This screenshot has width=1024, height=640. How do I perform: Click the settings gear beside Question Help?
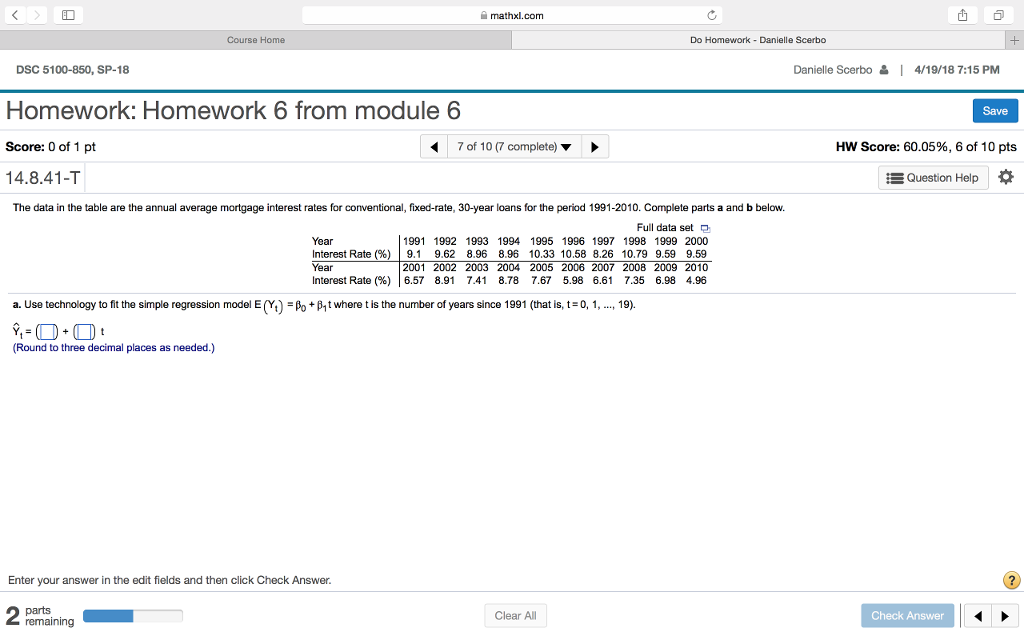tap(1006, 177)
